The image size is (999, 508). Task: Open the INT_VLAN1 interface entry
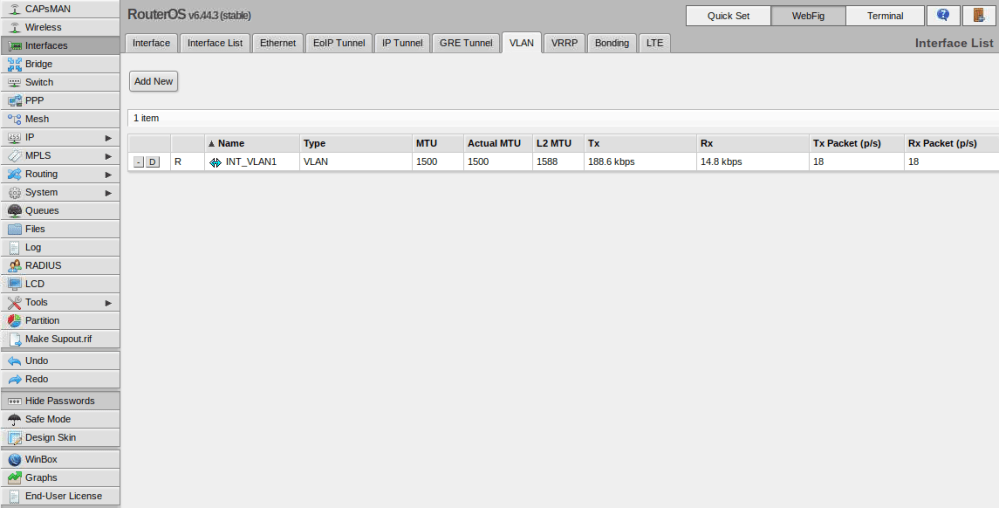click(x=251, y=162)
